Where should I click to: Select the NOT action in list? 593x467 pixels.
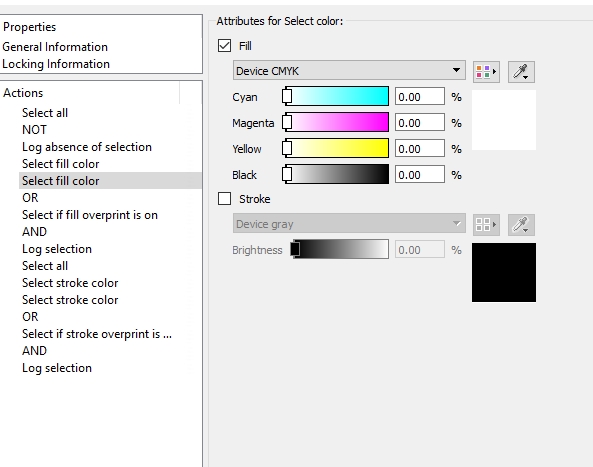point(34,130)
